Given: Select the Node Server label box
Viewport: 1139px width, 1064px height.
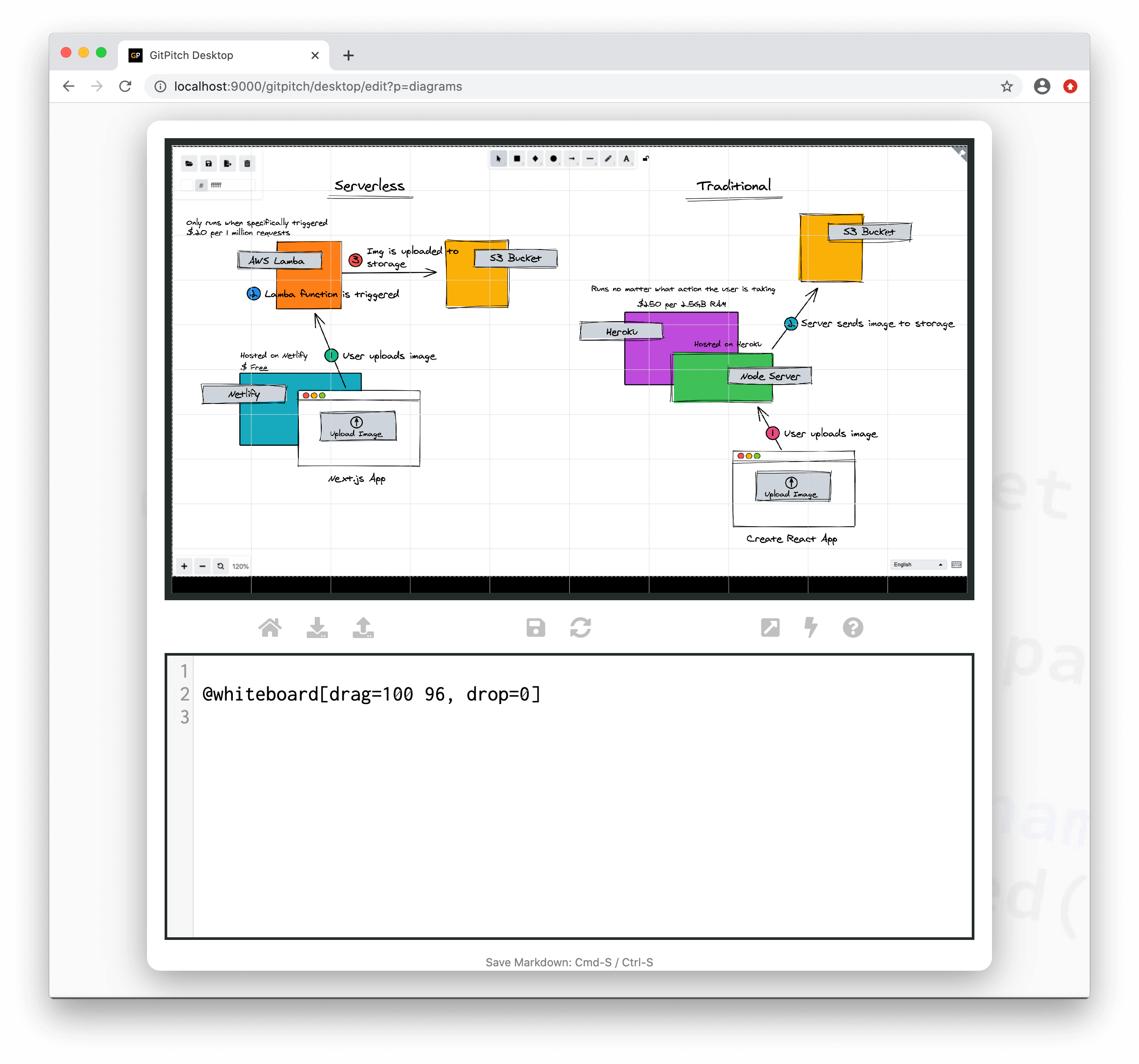Looking at the screenshot, I should 771,376.
